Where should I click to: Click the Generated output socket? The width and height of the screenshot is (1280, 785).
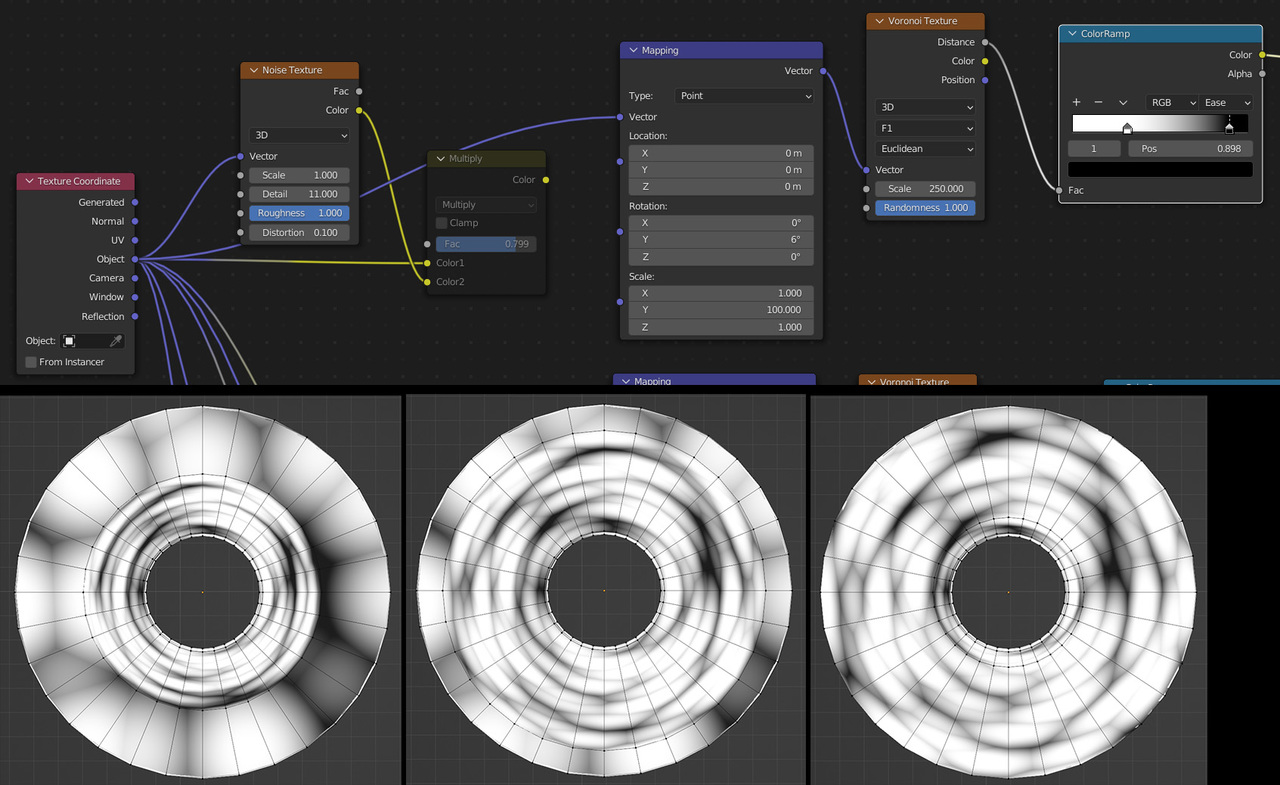(134, 202)
